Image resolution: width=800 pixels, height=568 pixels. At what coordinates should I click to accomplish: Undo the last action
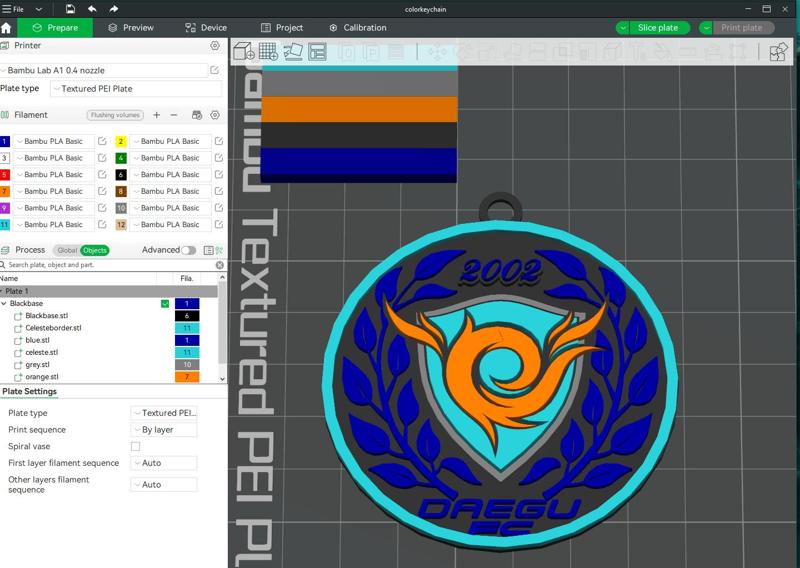(x=92, y=9)
